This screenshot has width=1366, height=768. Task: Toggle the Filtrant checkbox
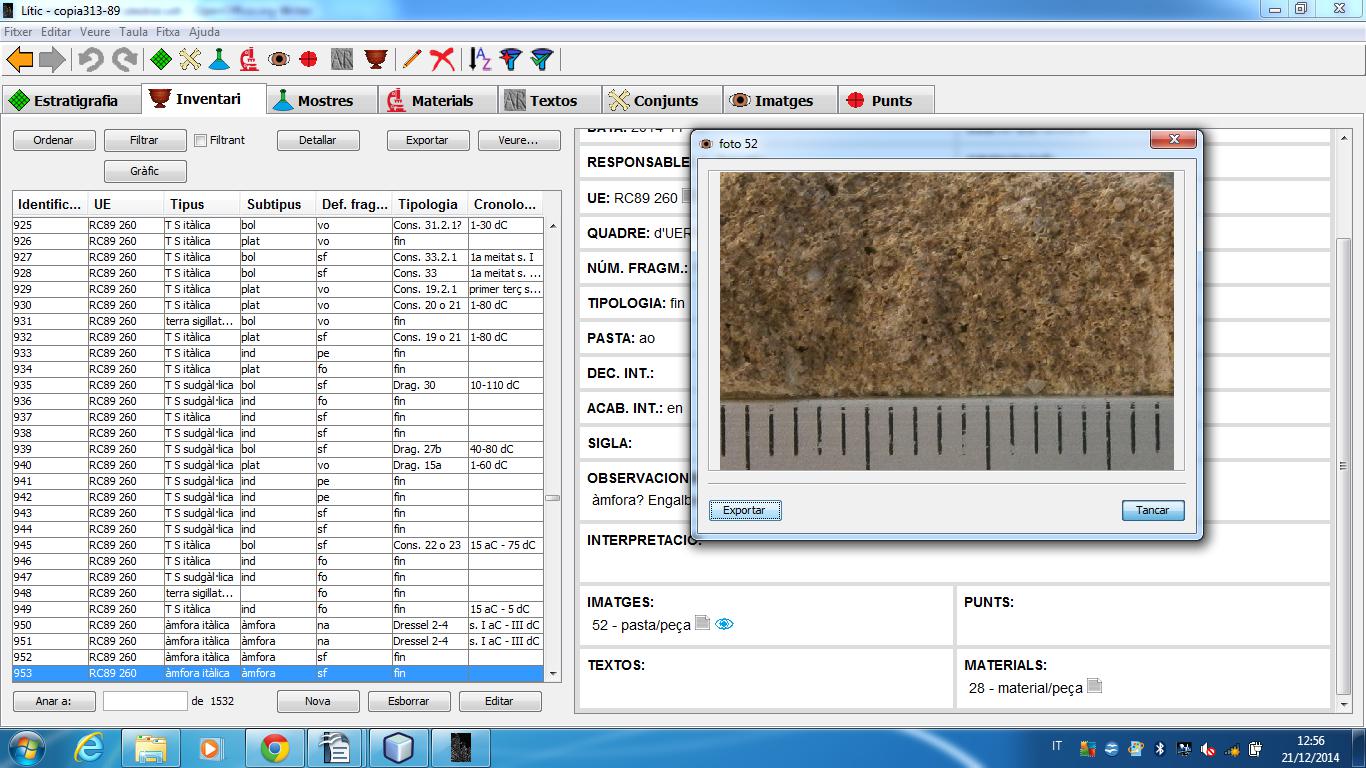[201, 140]
